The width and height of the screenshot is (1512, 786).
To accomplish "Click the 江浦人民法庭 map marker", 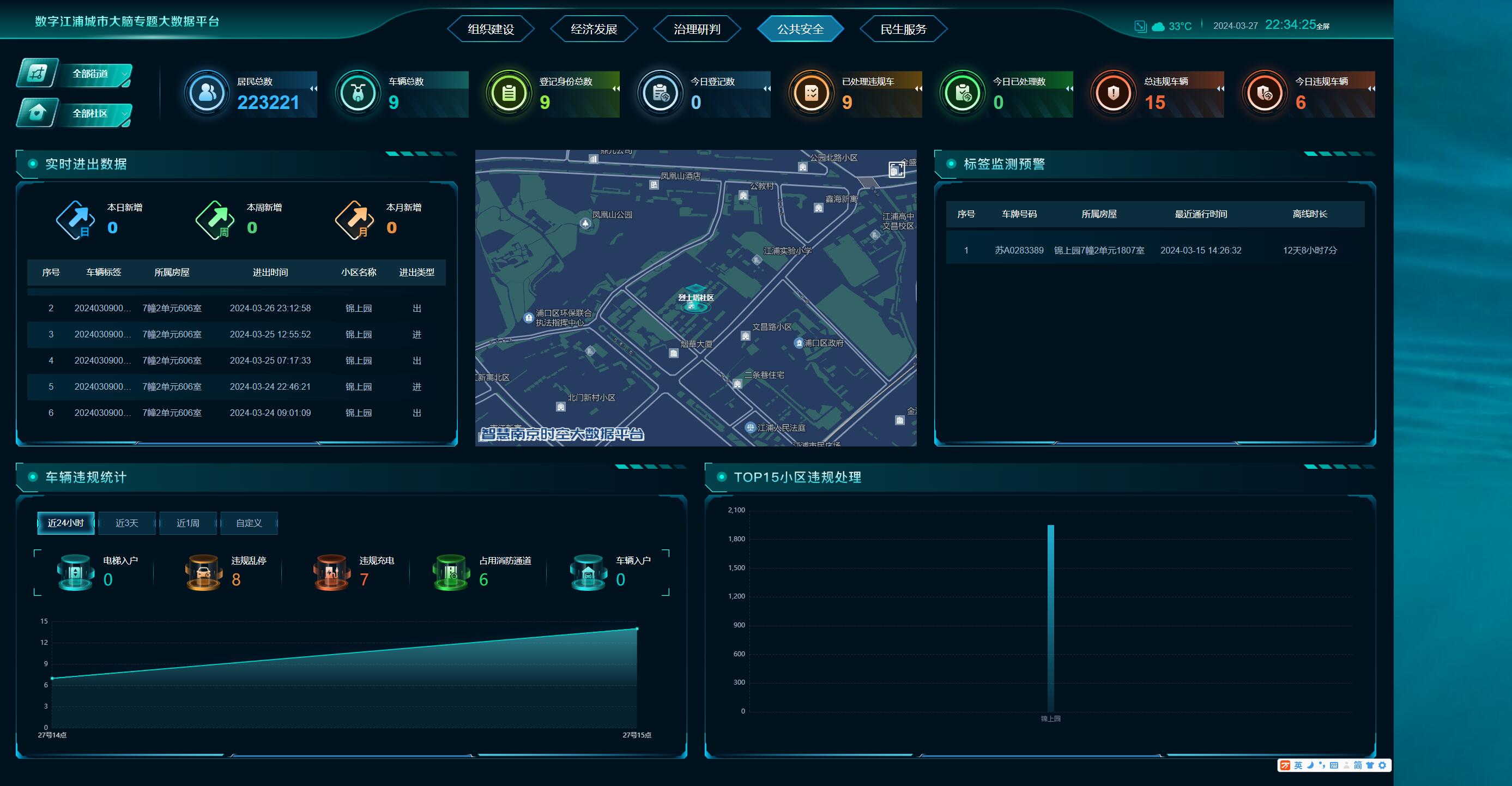I will [750, 427].
